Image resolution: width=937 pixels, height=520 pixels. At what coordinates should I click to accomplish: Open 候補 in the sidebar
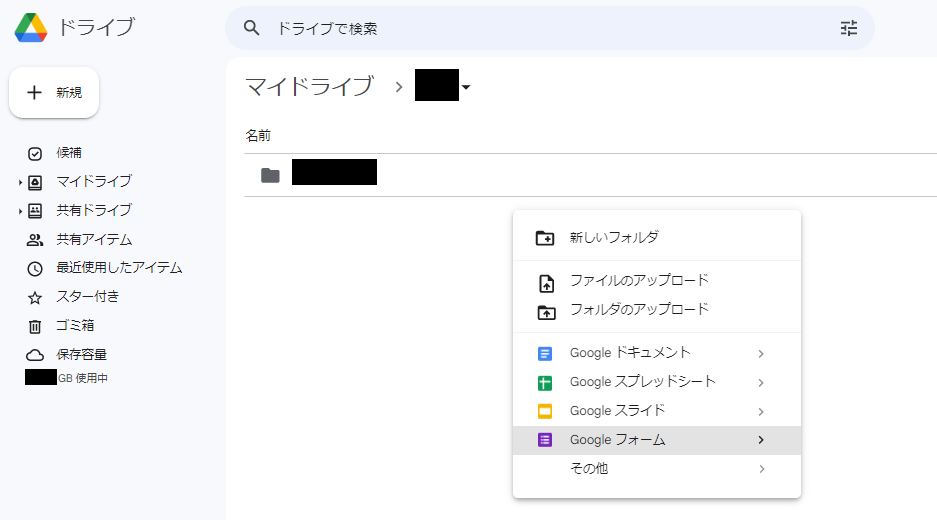pyautogui.click(x=69, y=153)
